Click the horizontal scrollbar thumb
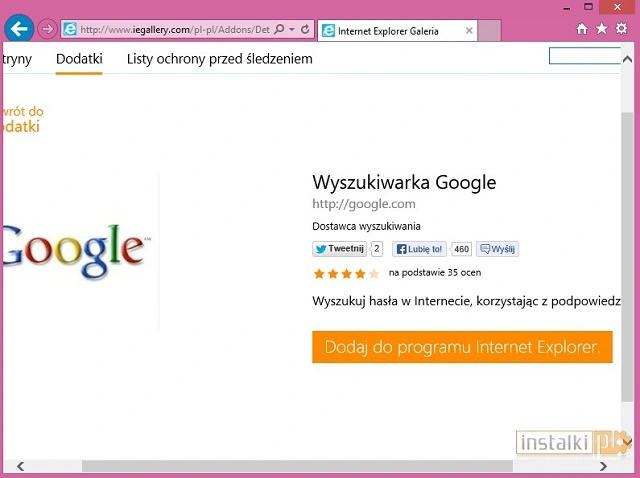 tap(297, 466)
